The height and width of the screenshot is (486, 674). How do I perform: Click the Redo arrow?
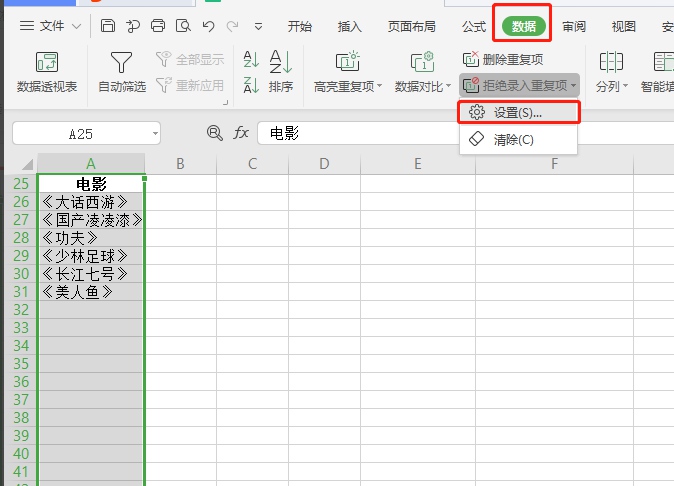[233, 27]
